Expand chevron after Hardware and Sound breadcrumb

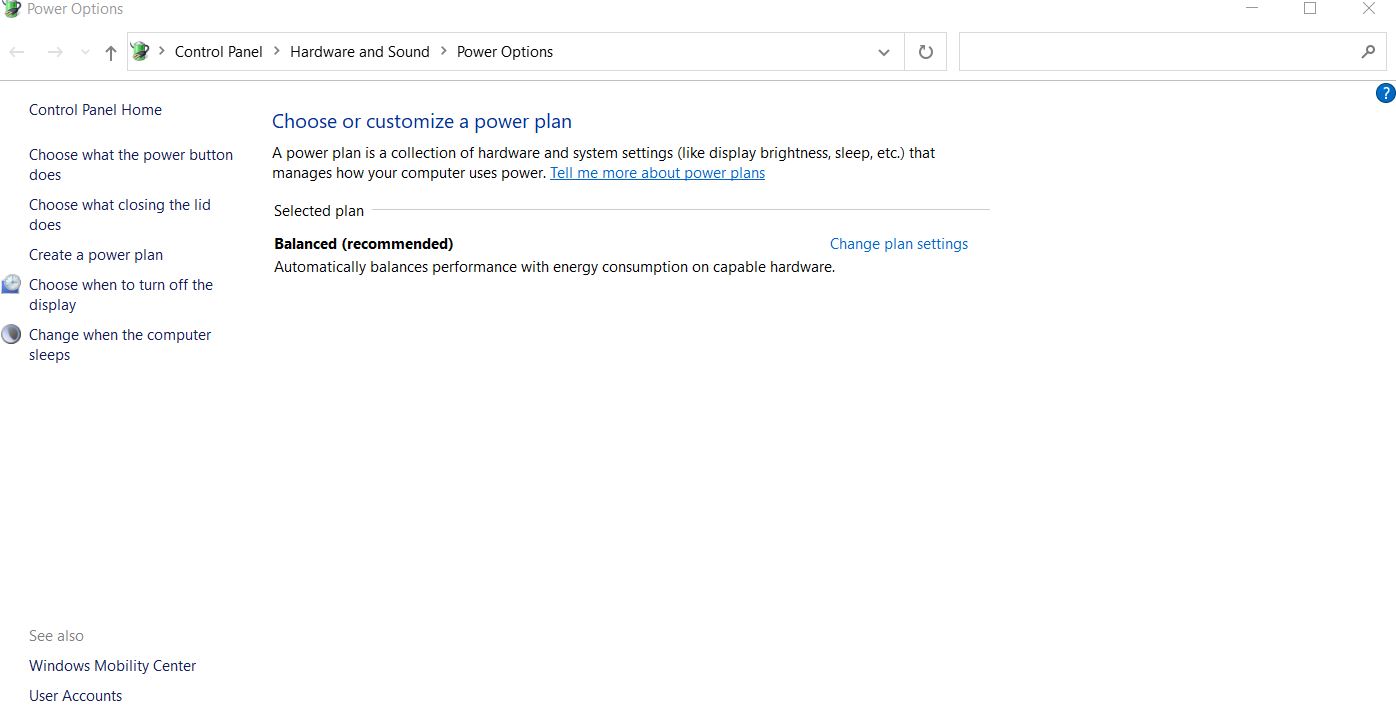444,51
